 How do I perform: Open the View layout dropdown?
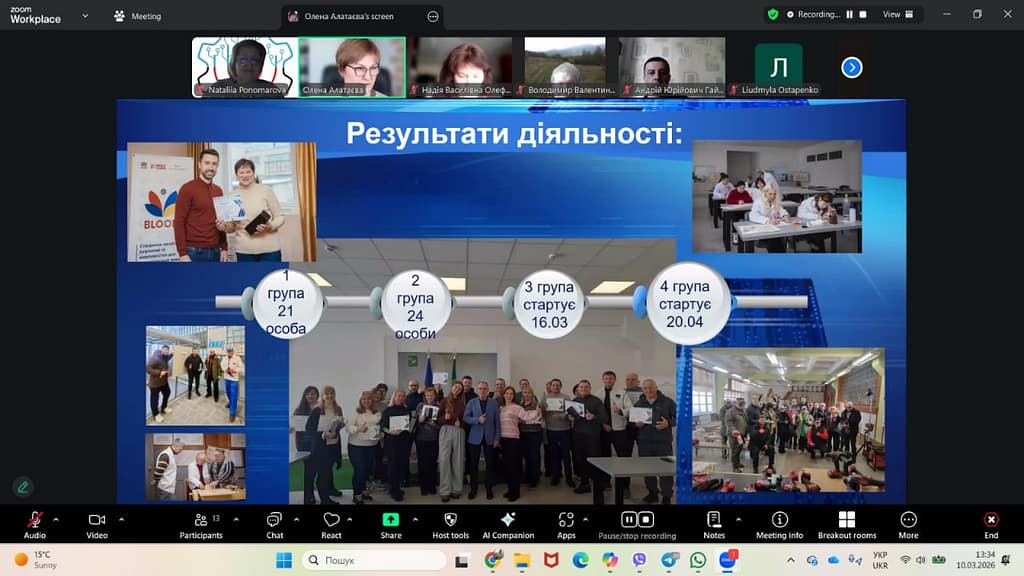[897, 15]
